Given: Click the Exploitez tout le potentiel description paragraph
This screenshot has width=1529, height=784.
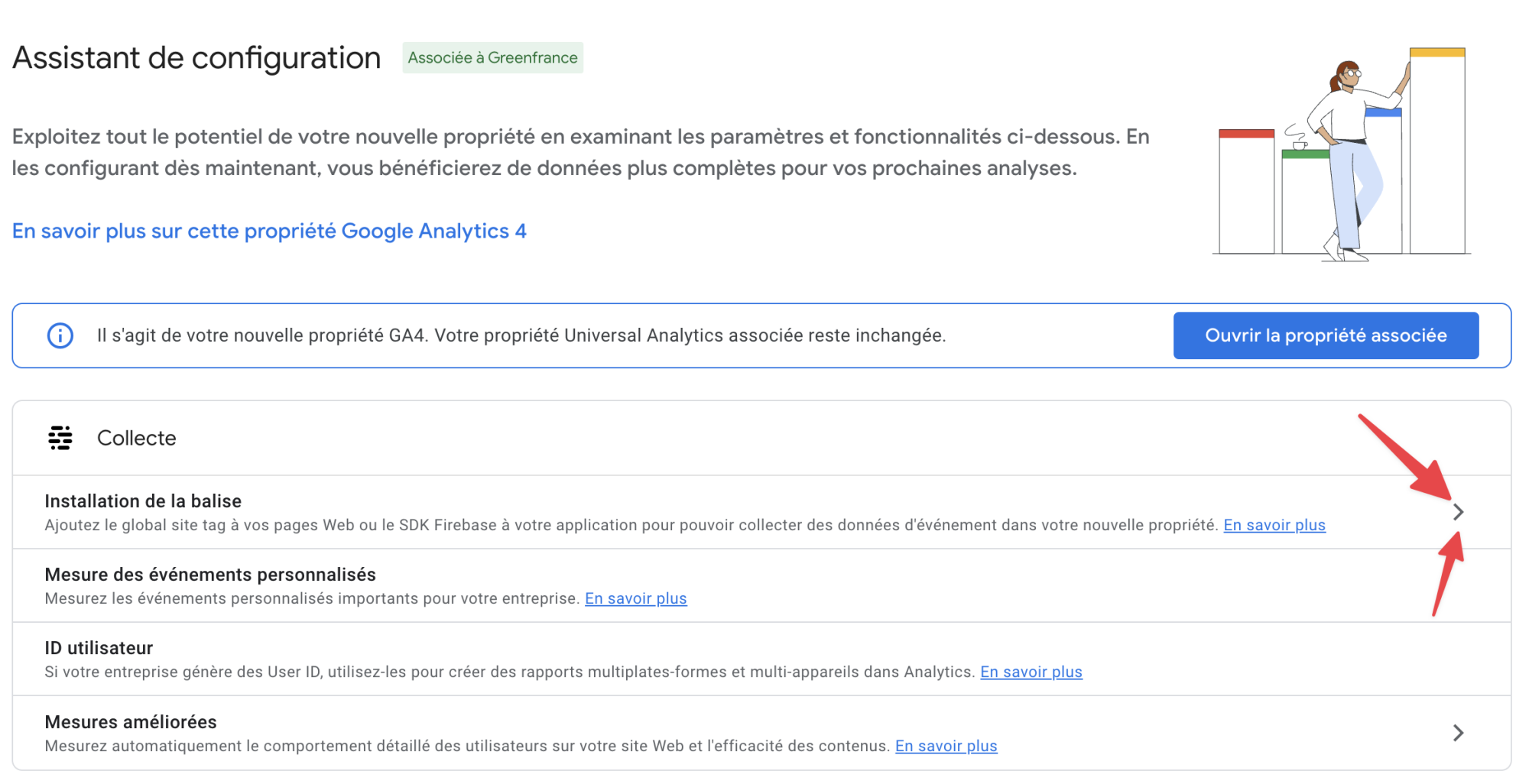Looking at the screenshot, I should [580, 152].
